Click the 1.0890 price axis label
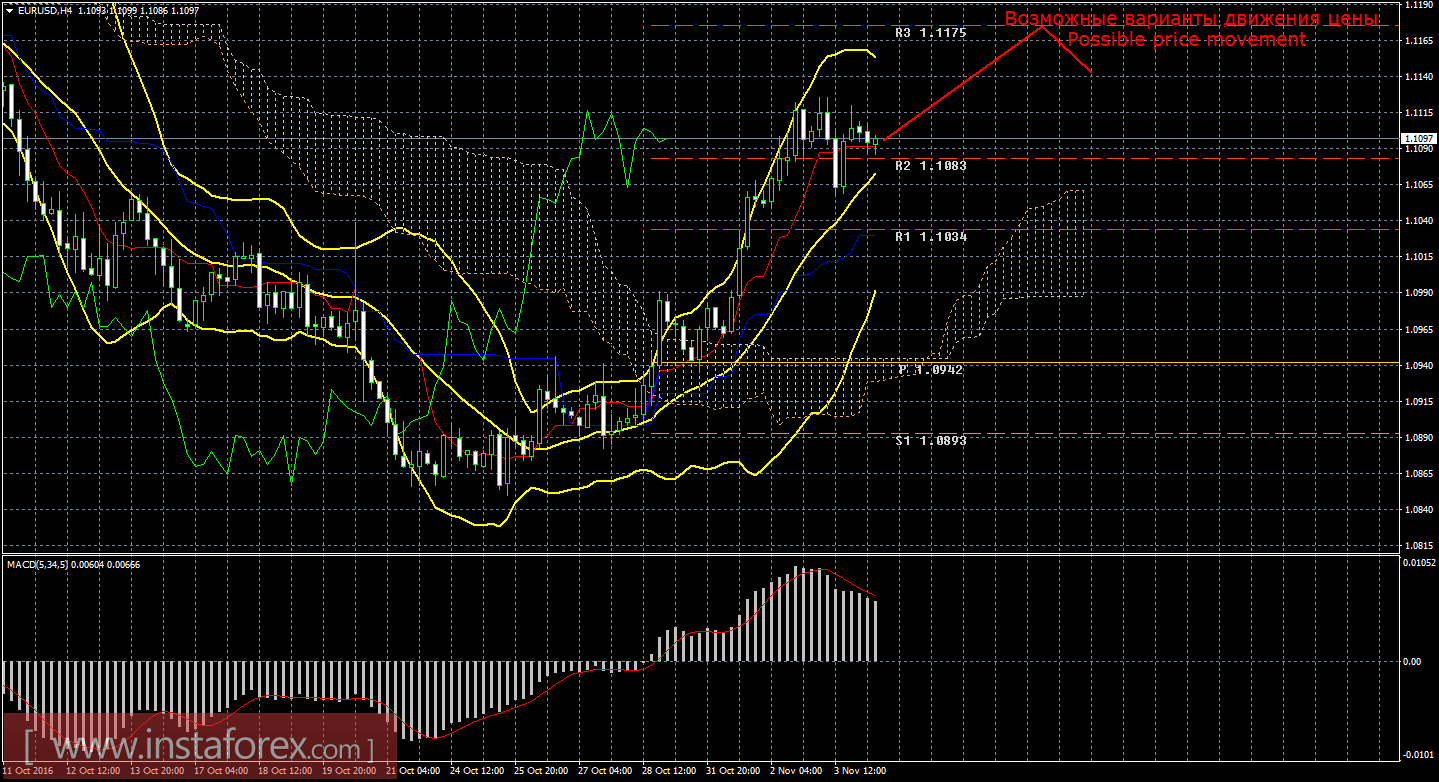The height and width of the screenshot is (782, 1439). tap(1419, 438)
